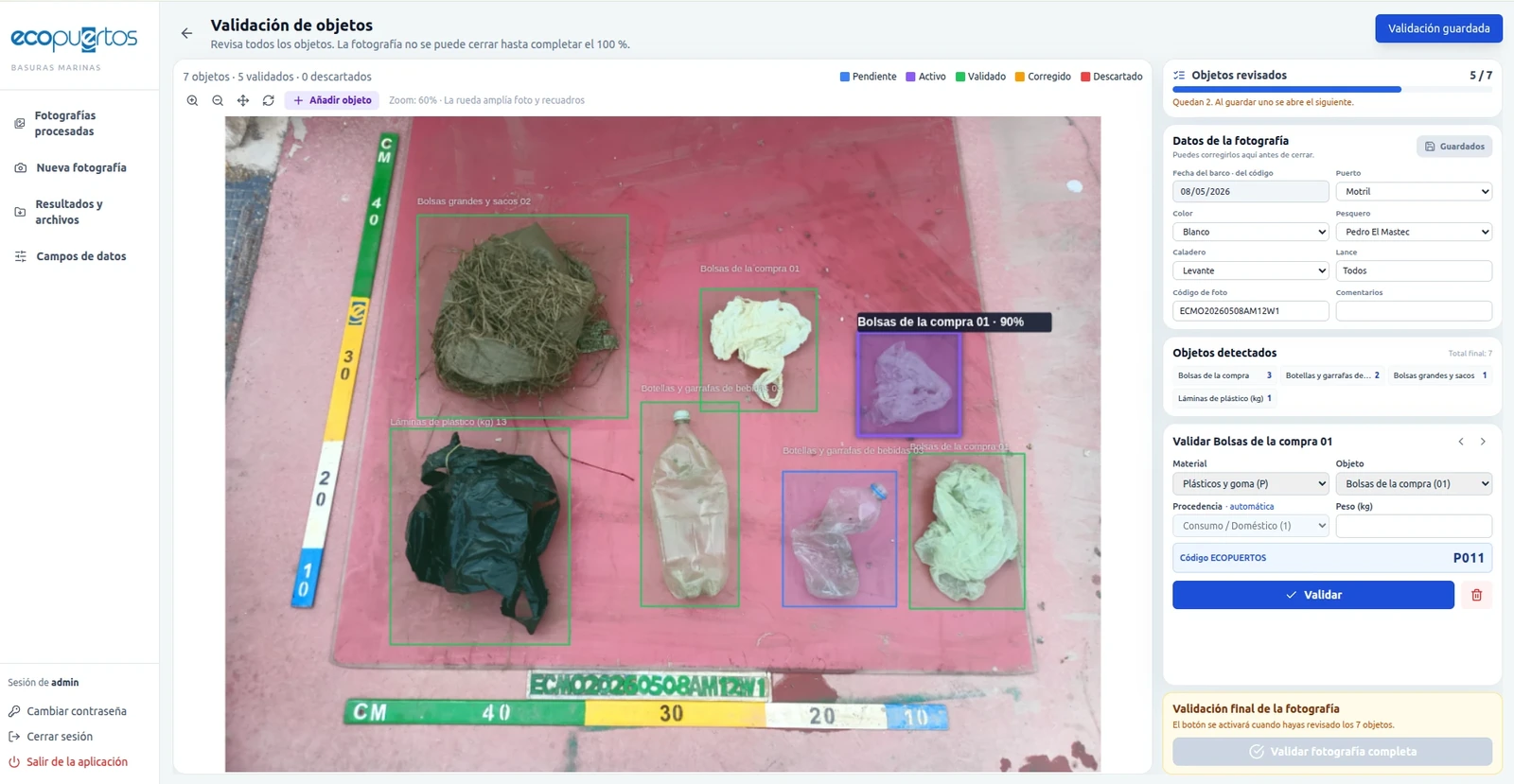Click the Lance input field
The width and height of the screenshot is (1514, 784).
(1414, 270)
